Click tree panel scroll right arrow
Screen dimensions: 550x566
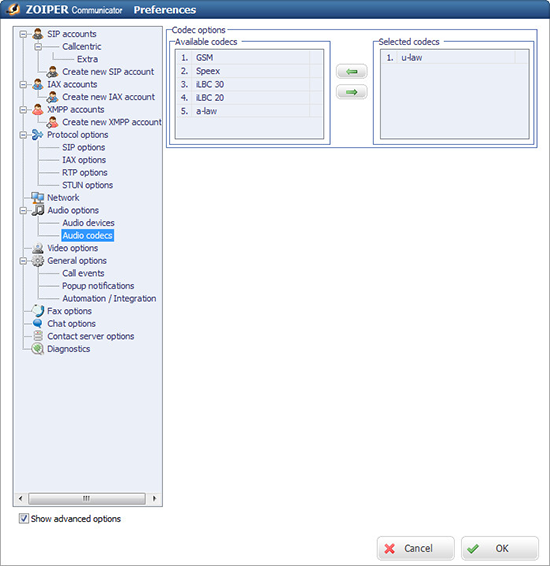click(154, 498)
